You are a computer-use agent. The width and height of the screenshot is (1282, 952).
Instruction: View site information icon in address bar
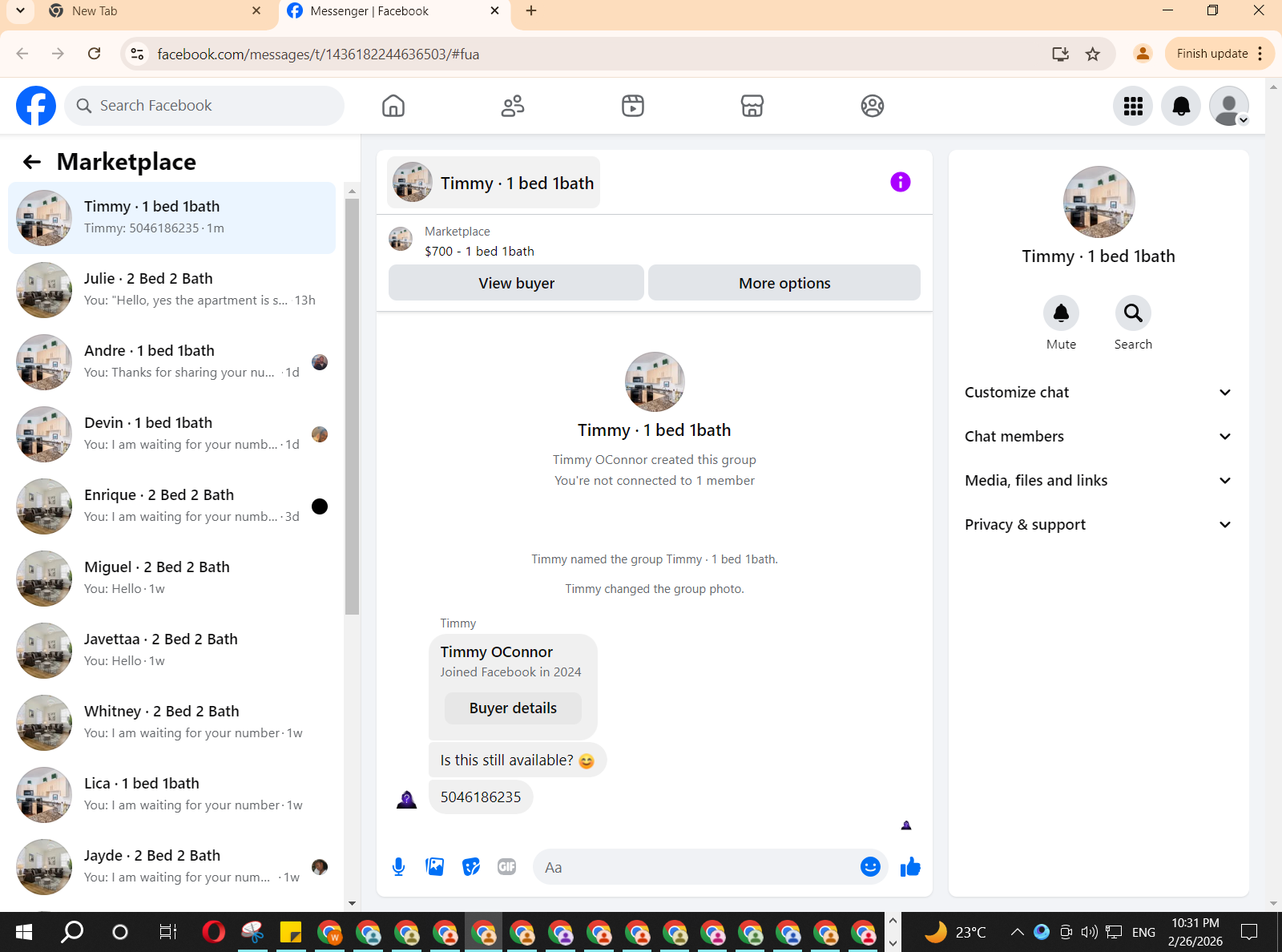pyautogui.click(x=138, y=54)
